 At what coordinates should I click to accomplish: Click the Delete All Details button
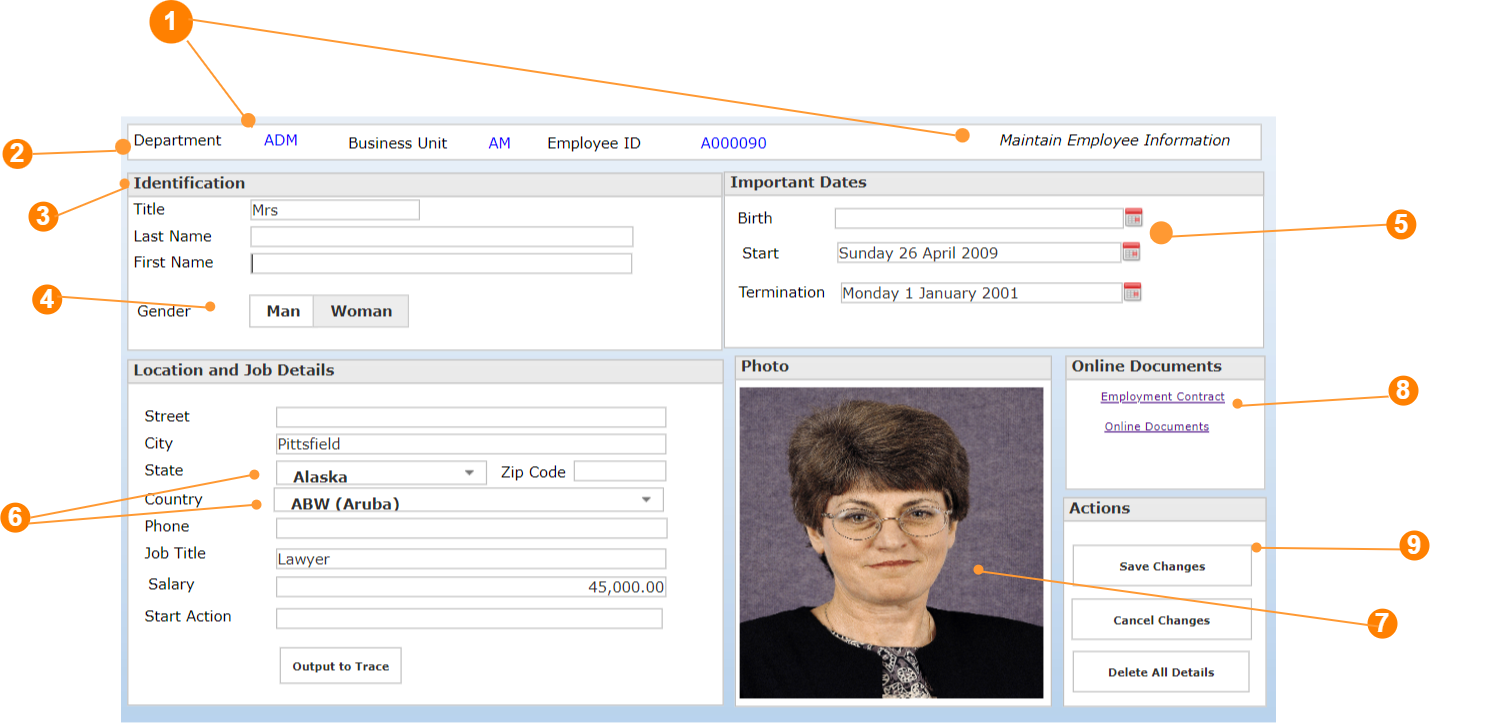coord(1160,672)
